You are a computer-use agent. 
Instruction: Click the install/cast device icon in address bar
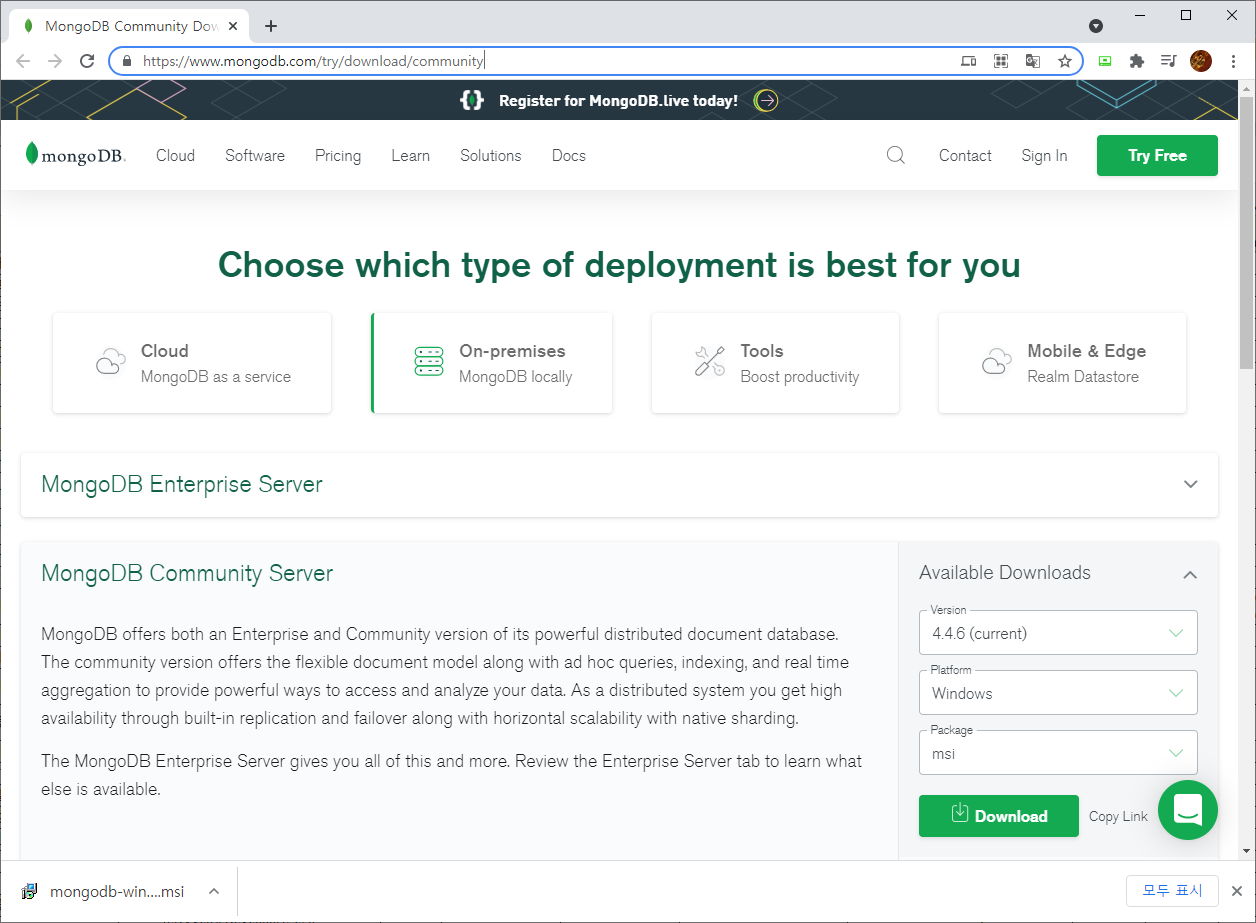(x=968, y=61)
